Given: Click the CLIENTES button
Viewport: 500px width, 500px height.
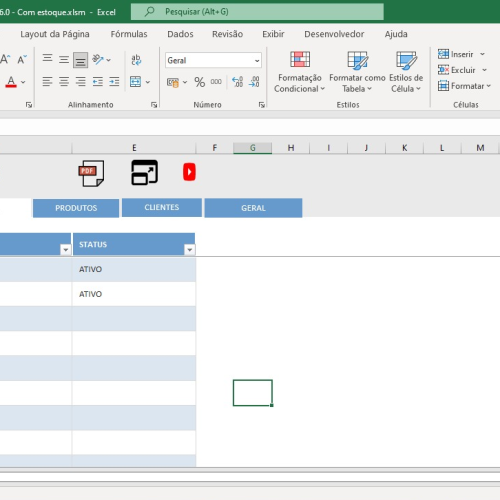Looking at the screenshot, I should coord(162,207).
